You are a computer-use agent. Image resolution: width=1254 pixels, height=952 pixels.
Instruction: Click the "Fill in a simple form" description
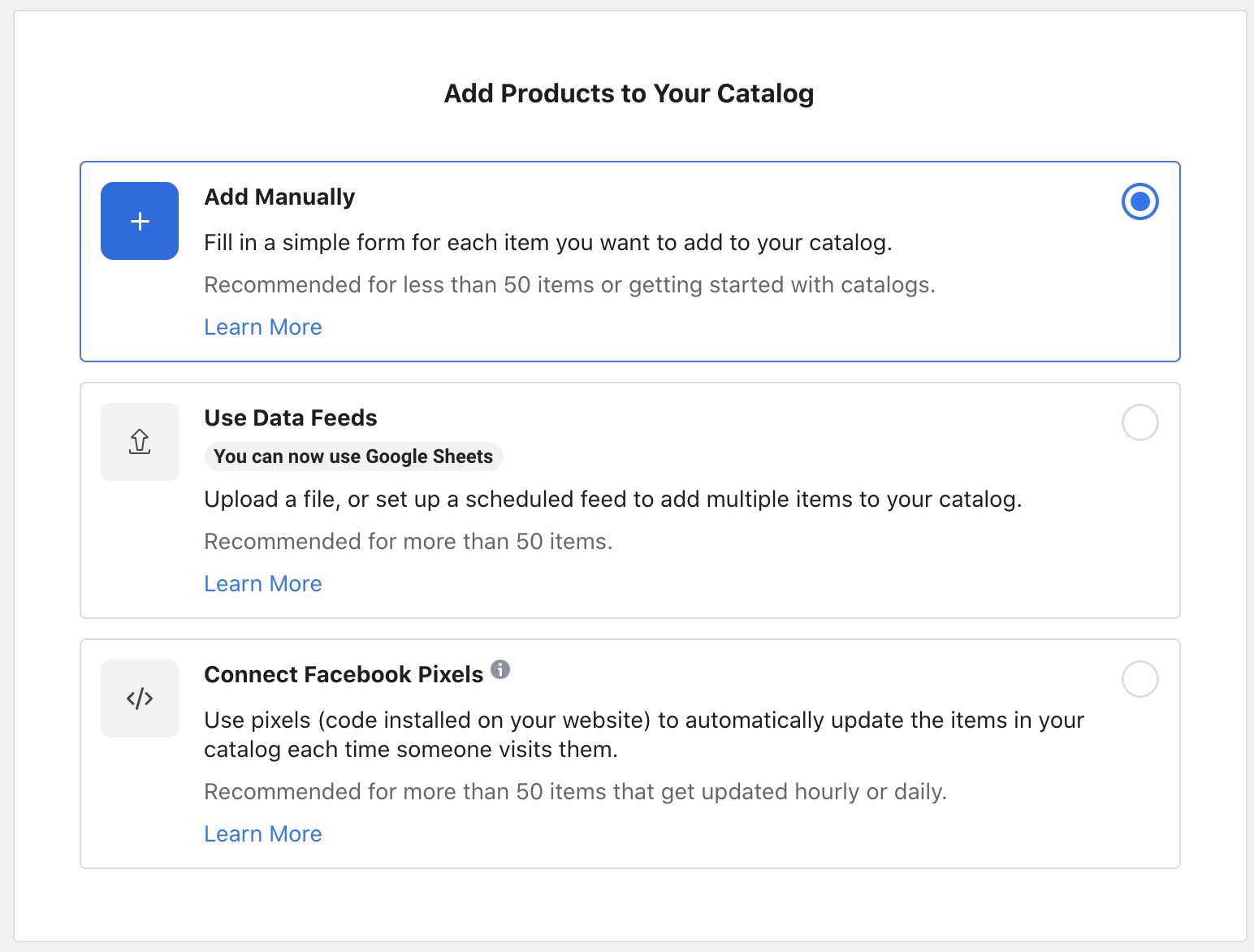click(548, 243)
